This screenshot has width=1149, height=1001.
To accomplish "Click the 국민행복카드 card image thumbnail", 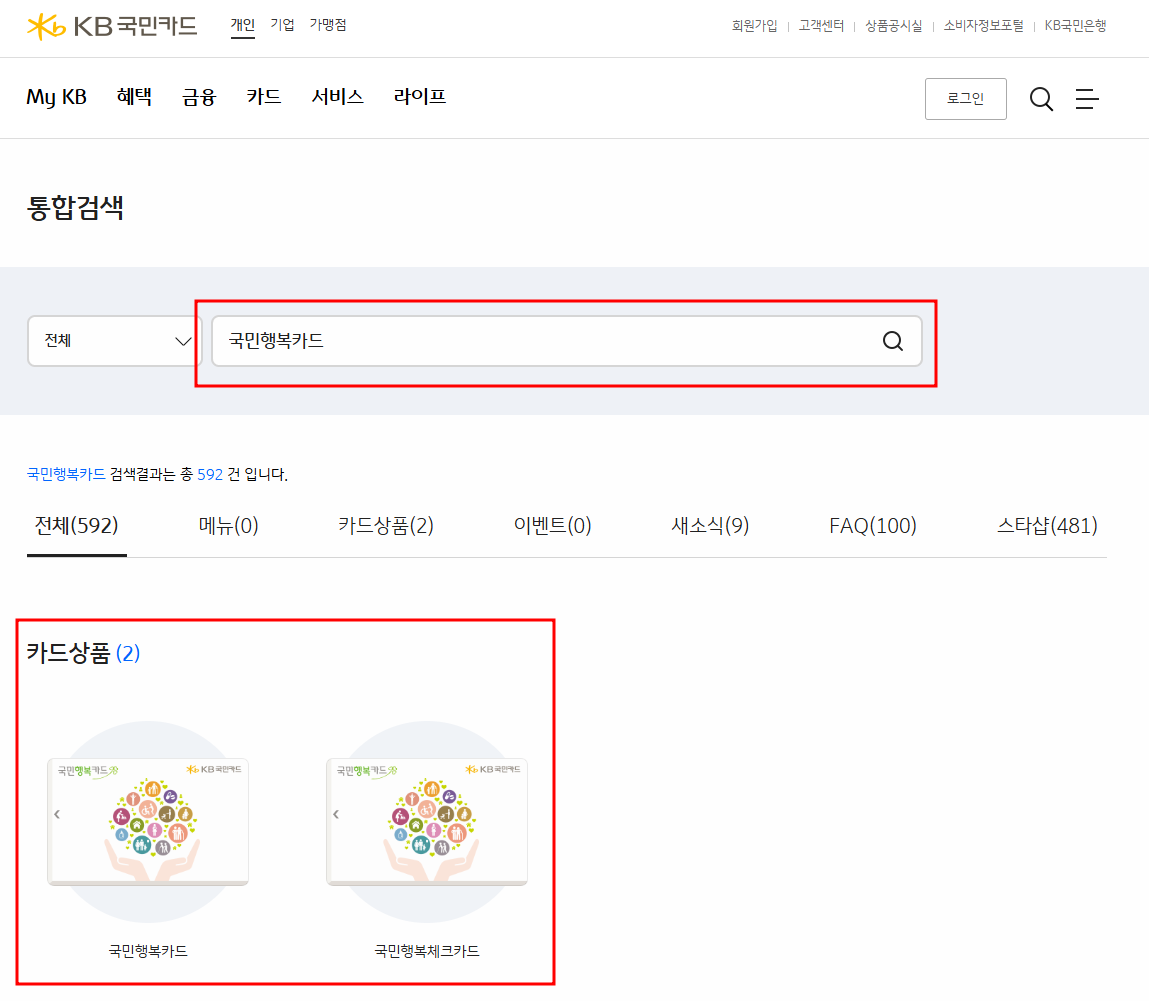I will 147,820.
